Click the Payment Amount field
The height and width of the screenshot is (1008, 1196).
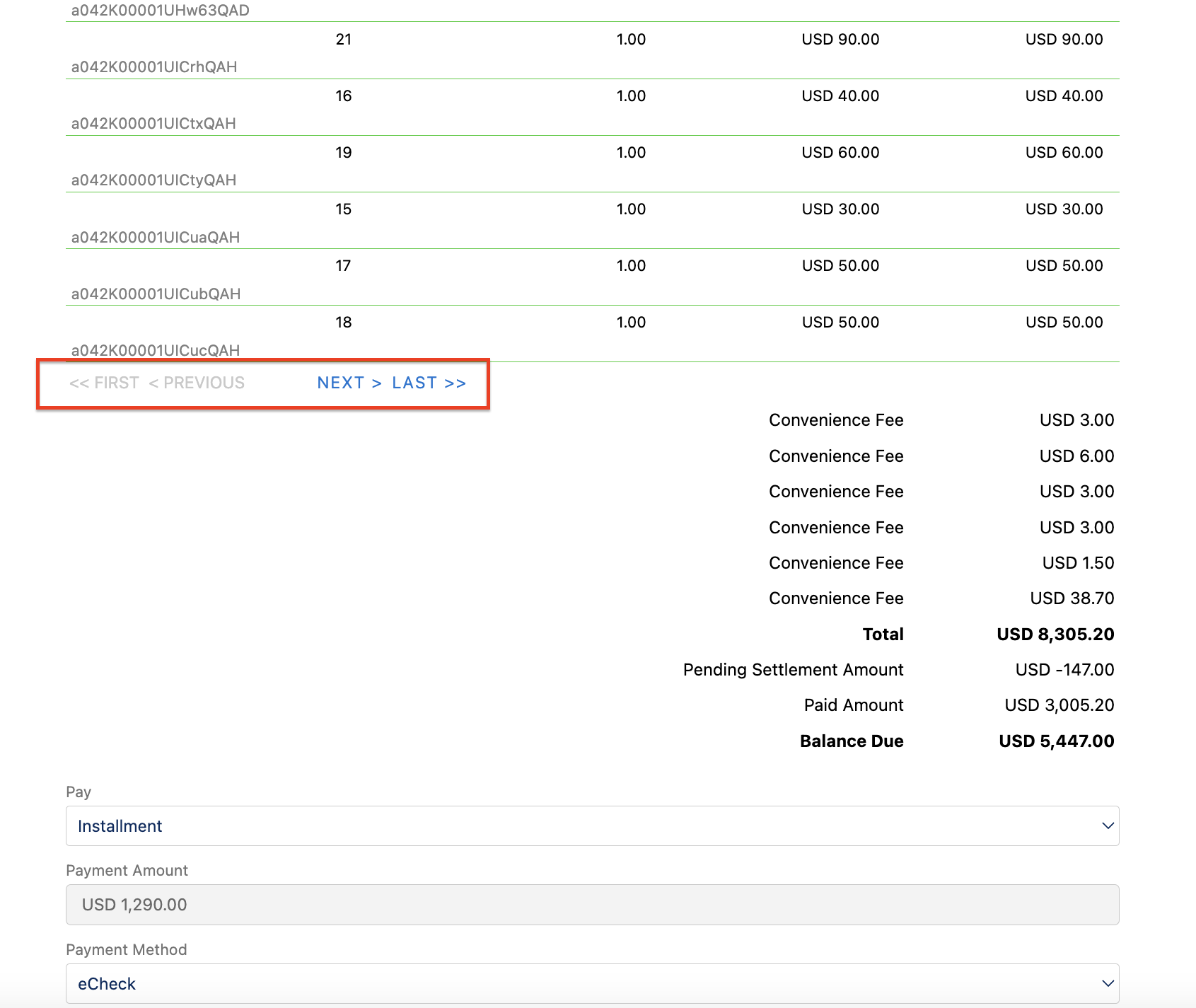pyautogui.click(x=591, y=904)
